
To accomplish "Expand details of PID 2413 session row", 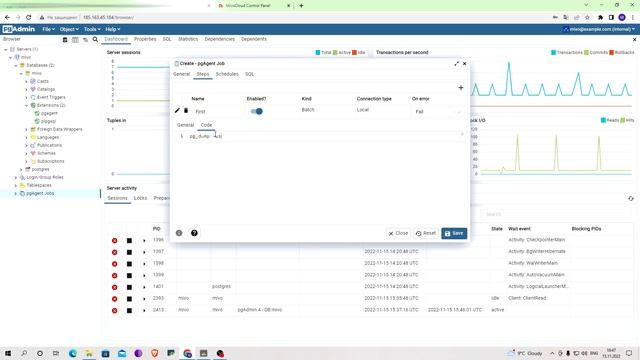I will tap(144, 310).
